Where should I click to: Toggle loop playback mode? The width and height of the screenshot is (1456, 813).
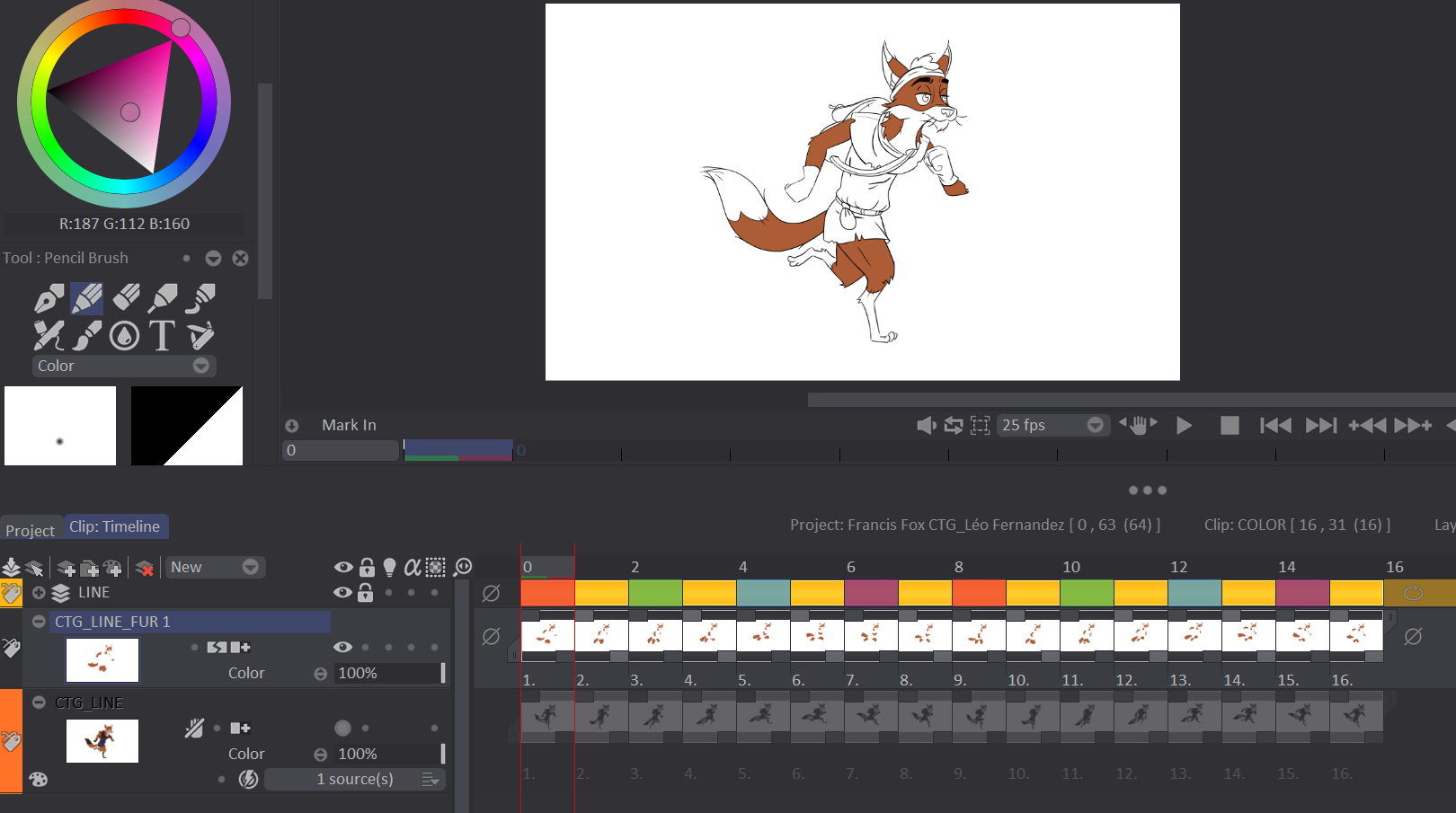pos(953,425)
